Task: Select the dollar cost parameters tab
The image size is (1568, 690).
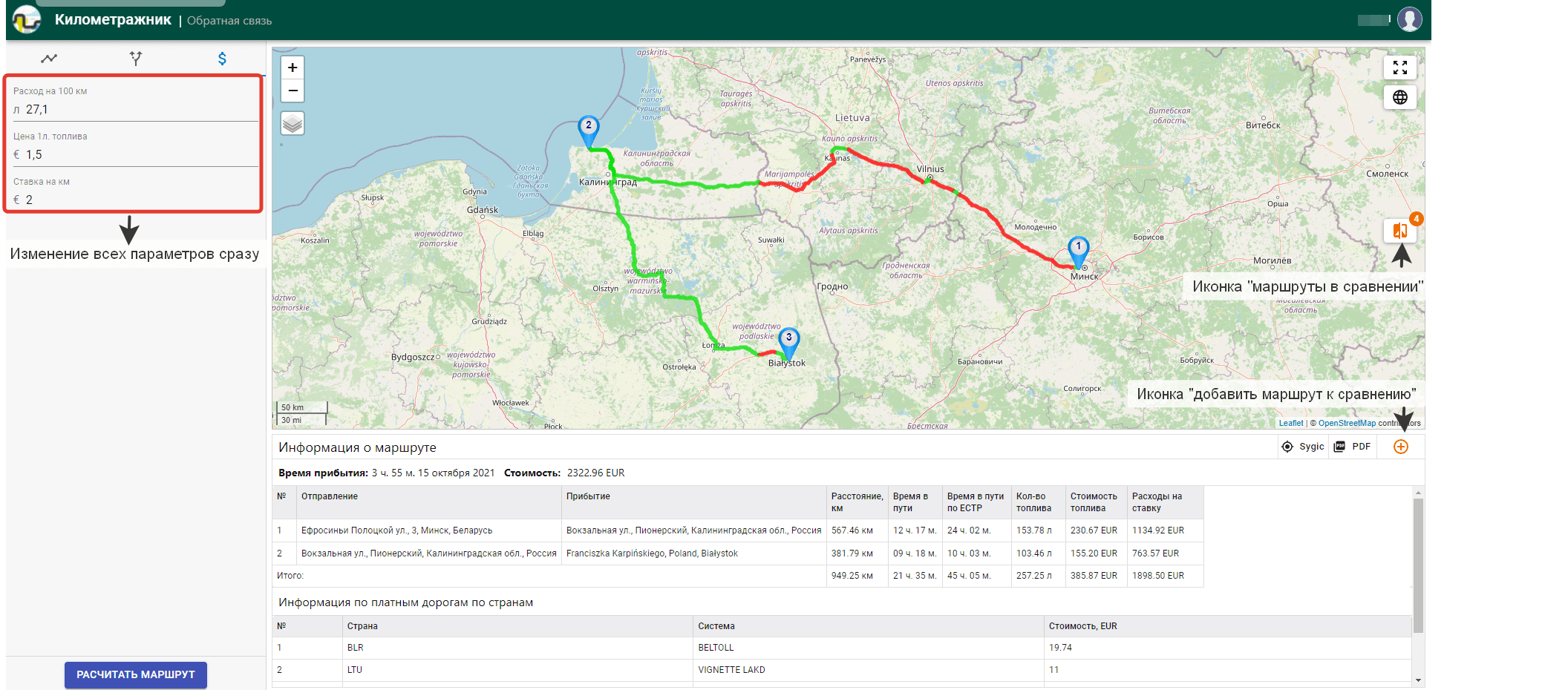Action: click(222, 59)
